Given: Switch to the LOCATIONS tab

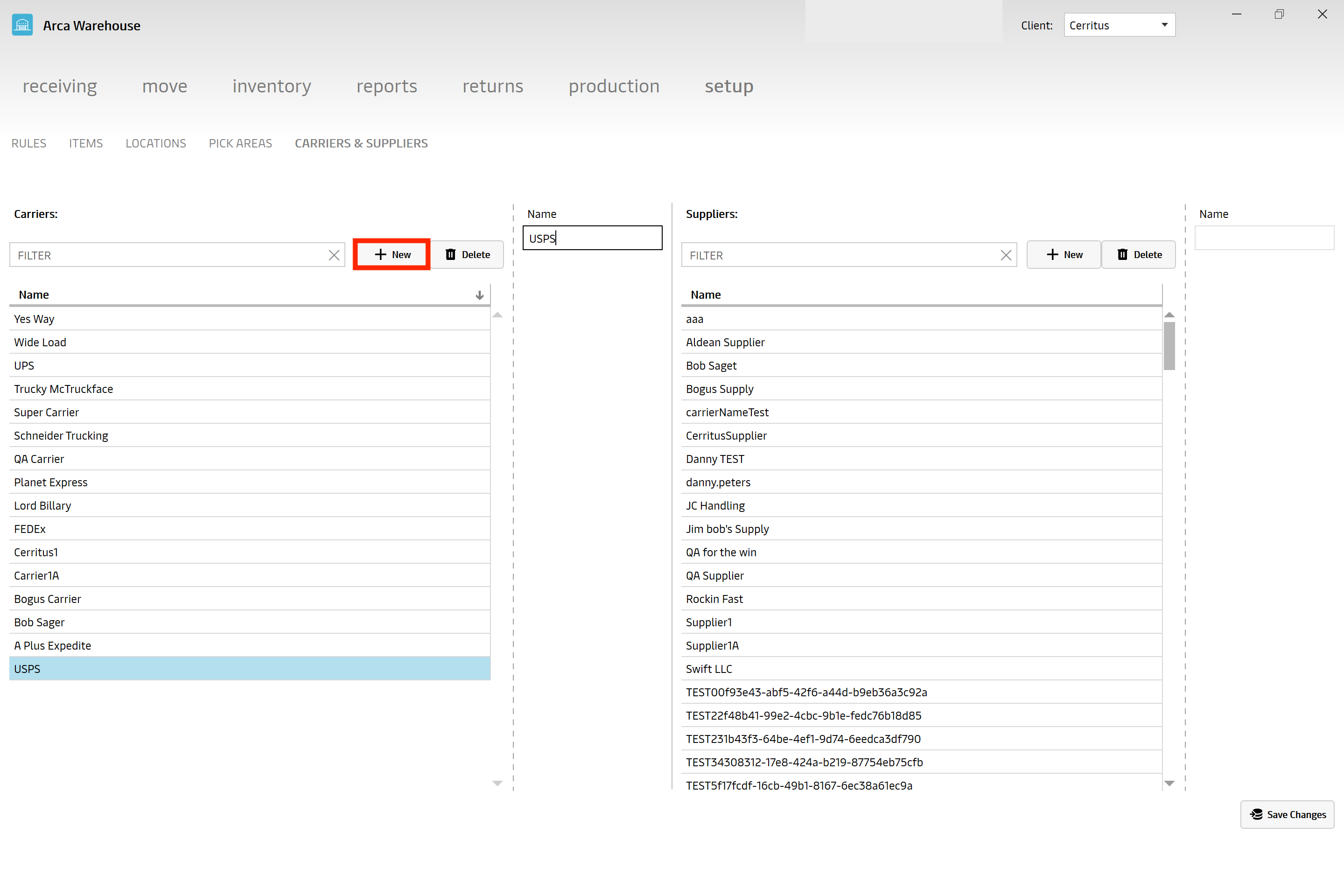Looking at the screenshot, I should tap(156, 143).
